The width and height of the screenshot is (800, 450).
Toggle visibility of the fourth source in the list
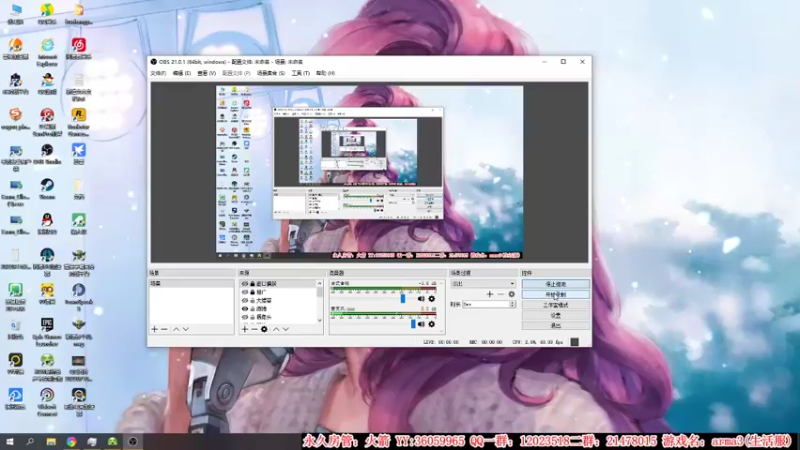245,309
